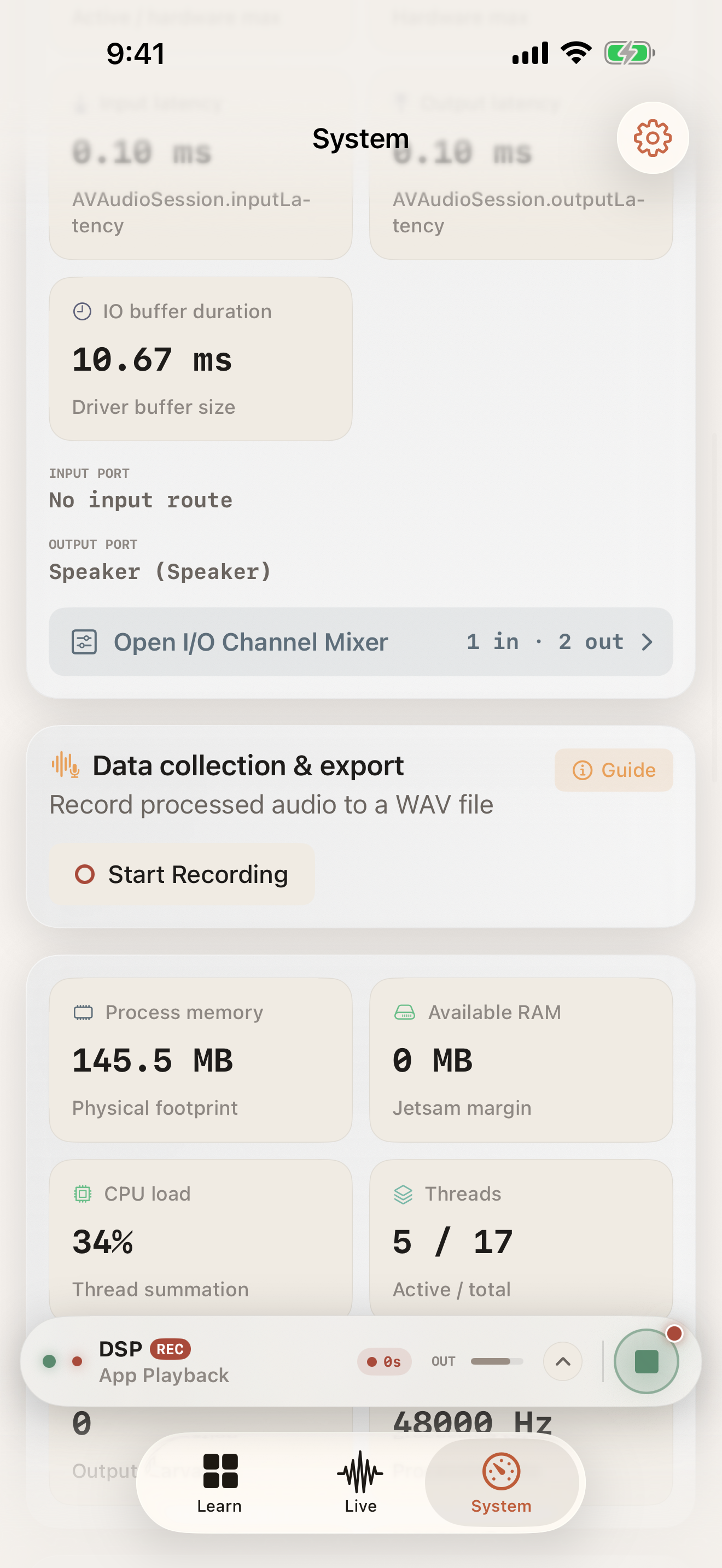
Task: Tap the '10.67 ms' buffer value
Action: [152, 359]
